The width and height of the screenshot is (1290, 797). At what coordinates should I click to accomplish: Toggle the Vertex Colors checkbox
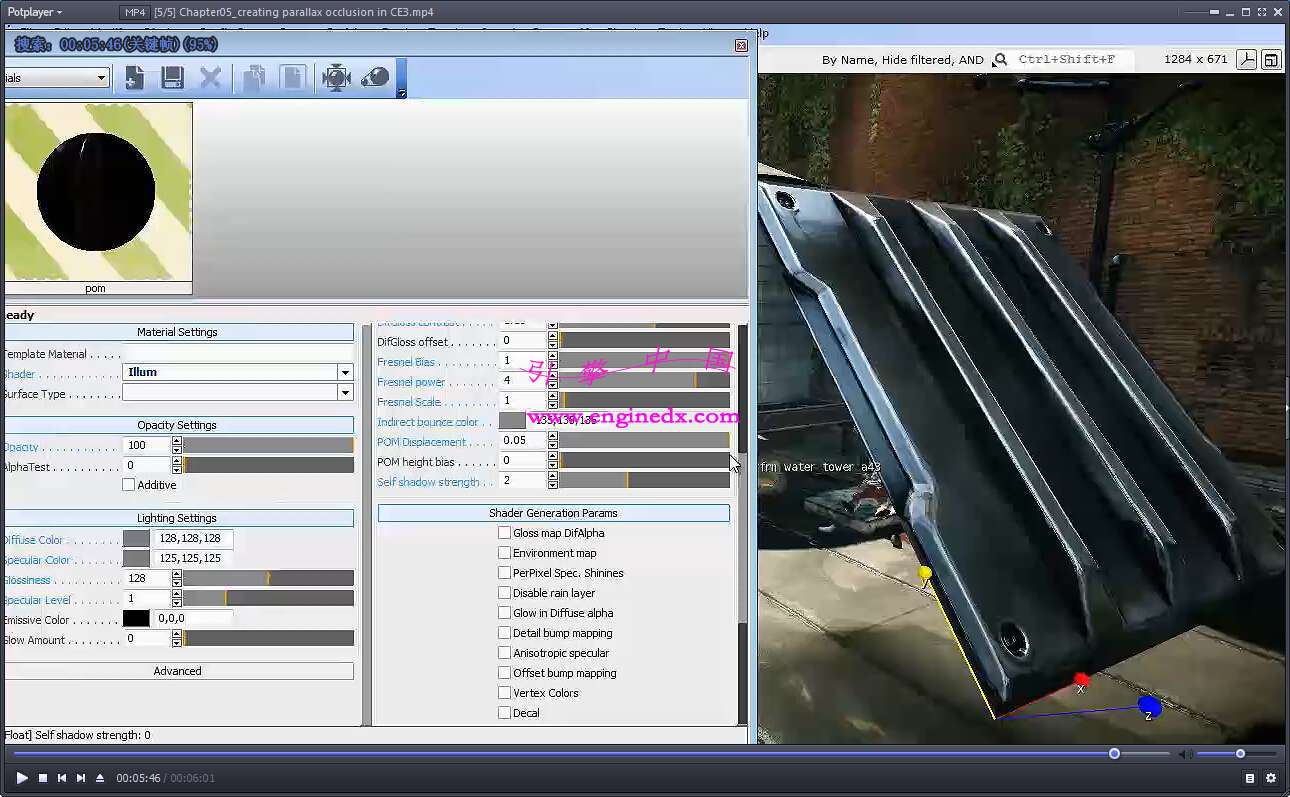pos(505,693)
